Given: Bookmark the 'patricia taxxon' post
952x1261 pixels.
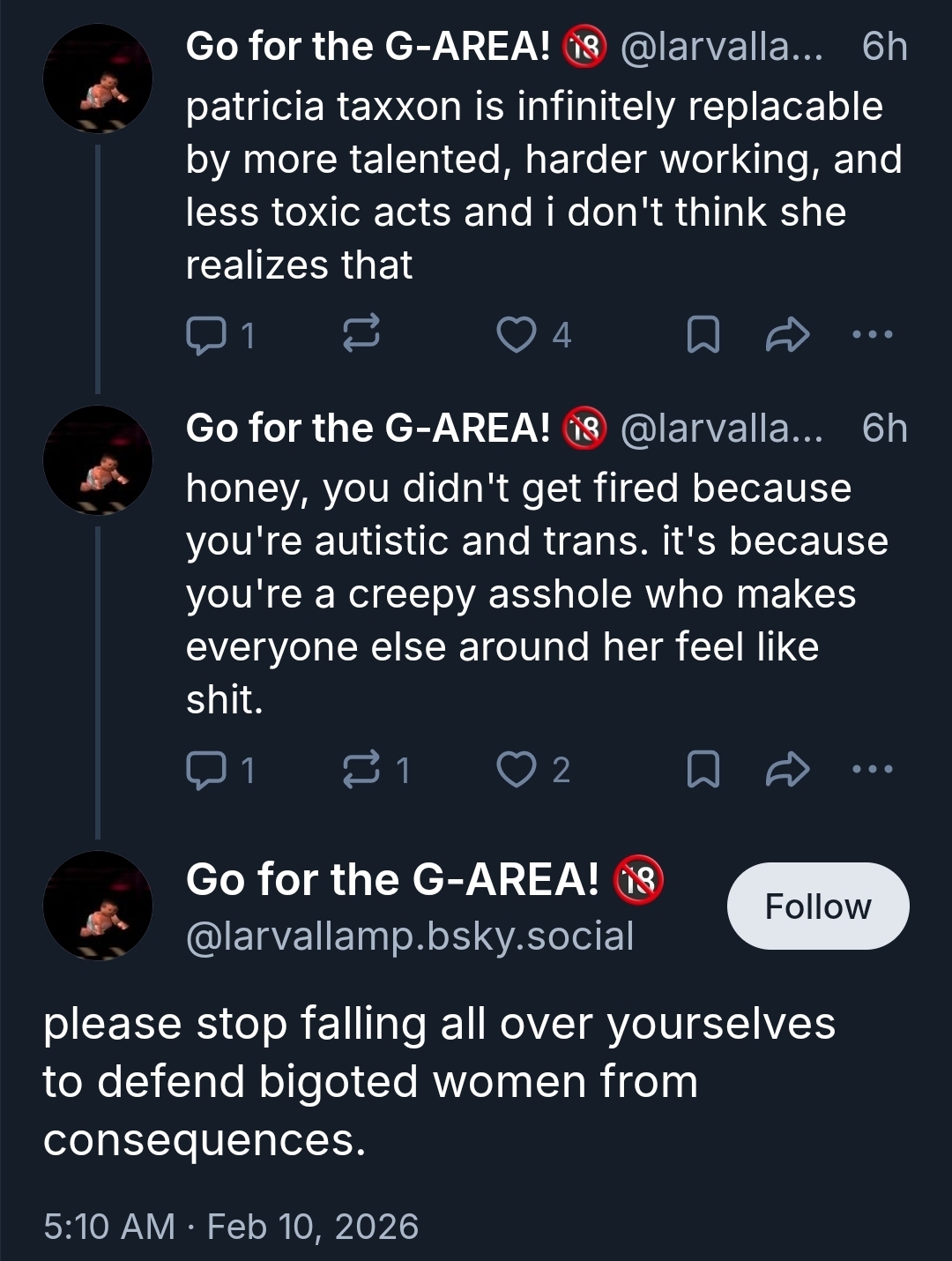Looking at the screenshot, I should pos(703,335).
